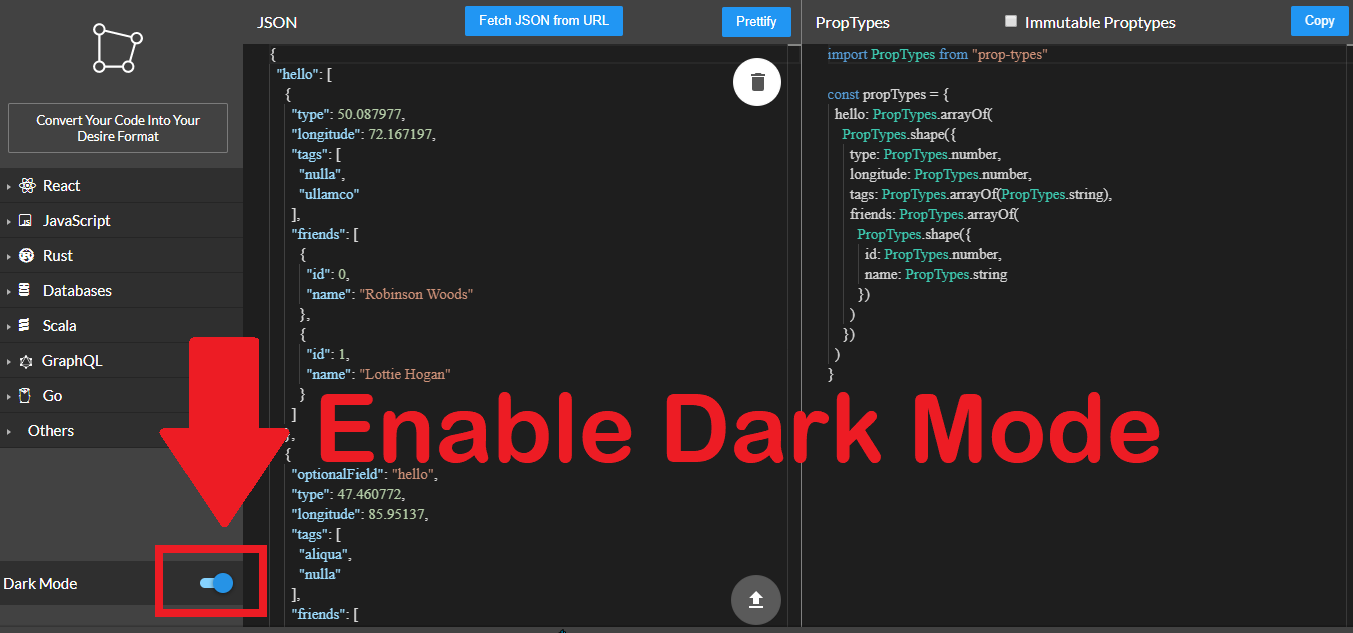Check the Immutable Proptypes checkbox
The height and width of the screenshot is (633, 1353).
click(1011, 21)
